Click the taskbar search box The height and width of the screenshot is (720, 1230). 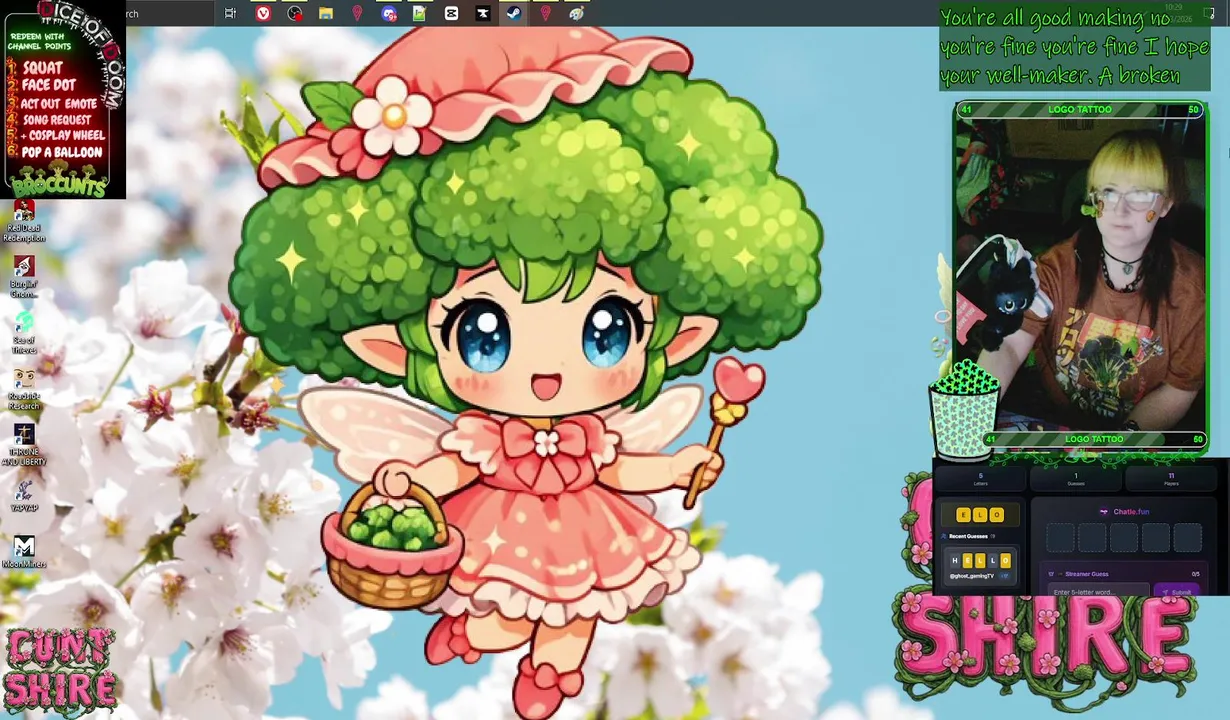170,13
